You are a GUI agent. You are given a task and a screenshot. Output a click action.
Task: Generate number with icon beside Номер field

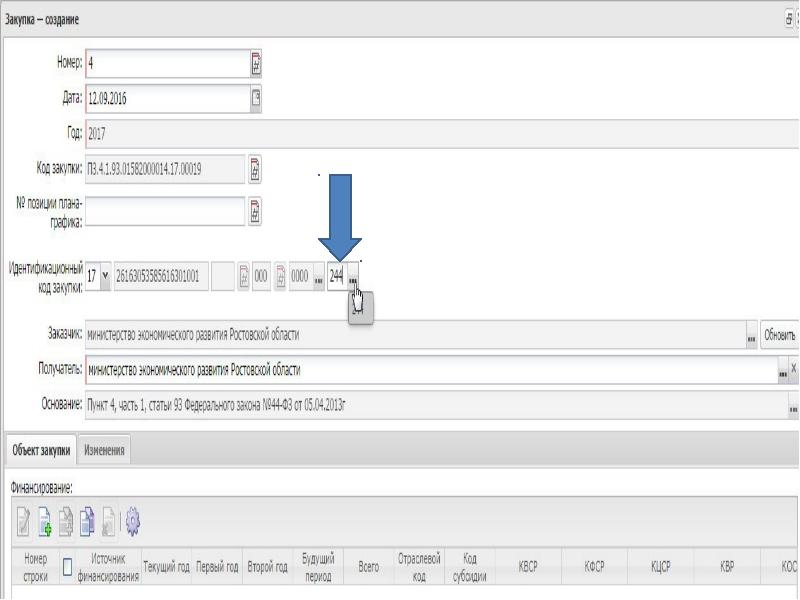pos(256,64)
